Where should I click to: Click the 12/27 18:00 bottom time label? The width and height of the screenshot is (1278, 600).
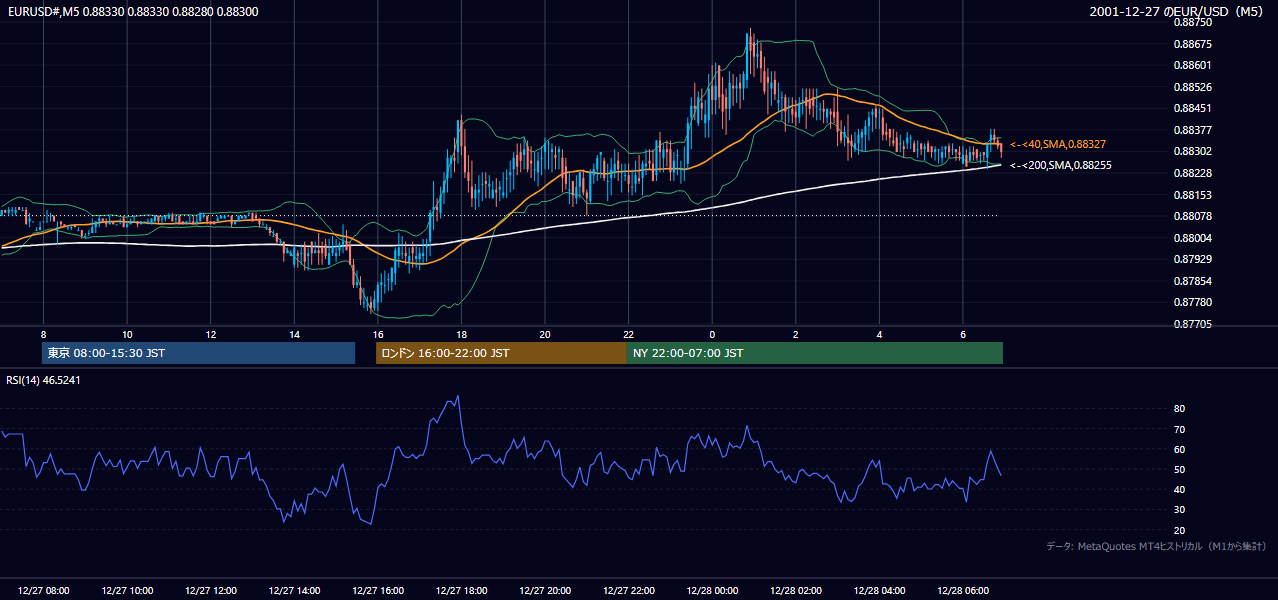(461, 591)
